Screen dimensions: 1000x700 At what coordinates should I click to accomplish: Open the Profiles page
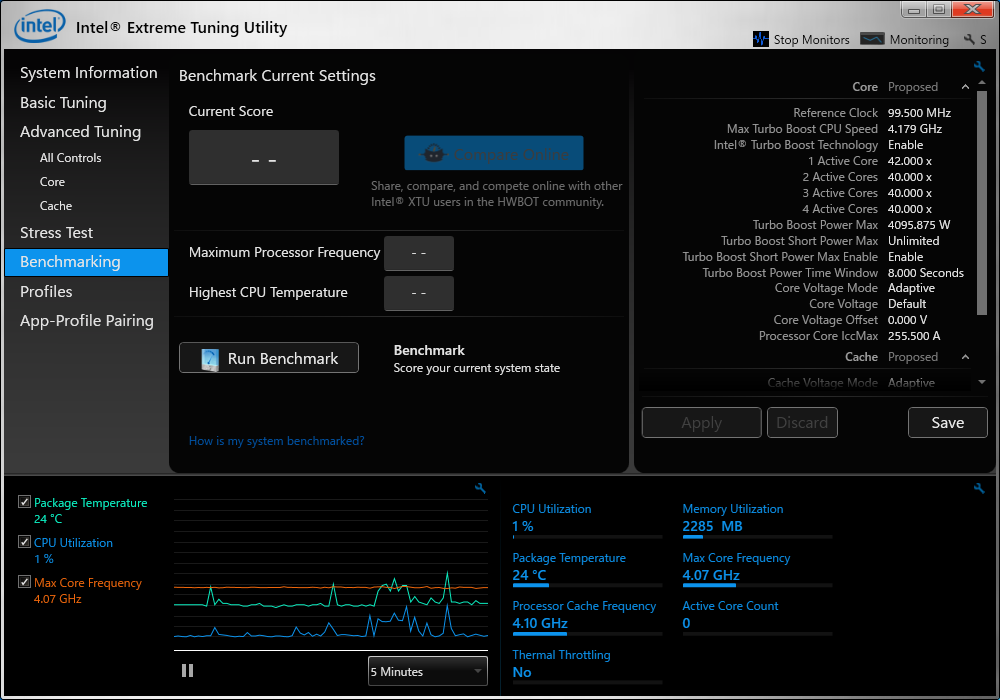click(x=46, y=291)
